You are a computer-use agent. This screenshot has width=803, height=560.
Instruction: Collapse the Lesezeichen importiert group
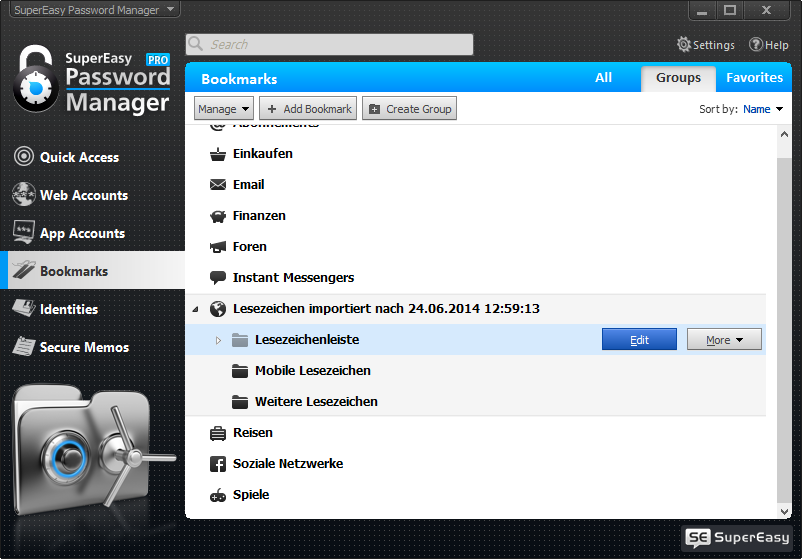click(195, 309)
